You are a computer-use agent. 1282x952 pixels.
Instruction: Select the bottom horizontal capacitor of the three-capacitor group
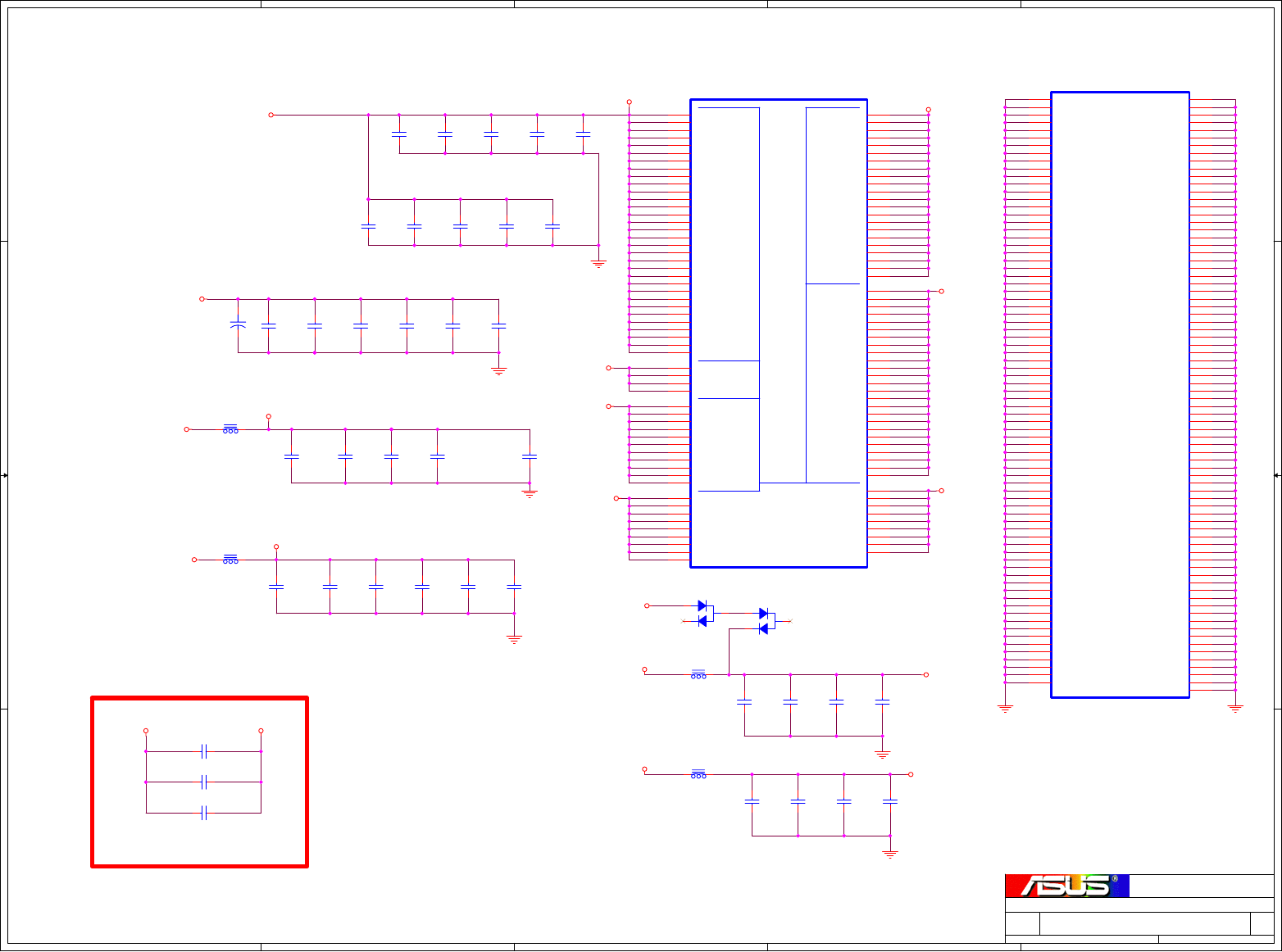click(x=204, y=813)
